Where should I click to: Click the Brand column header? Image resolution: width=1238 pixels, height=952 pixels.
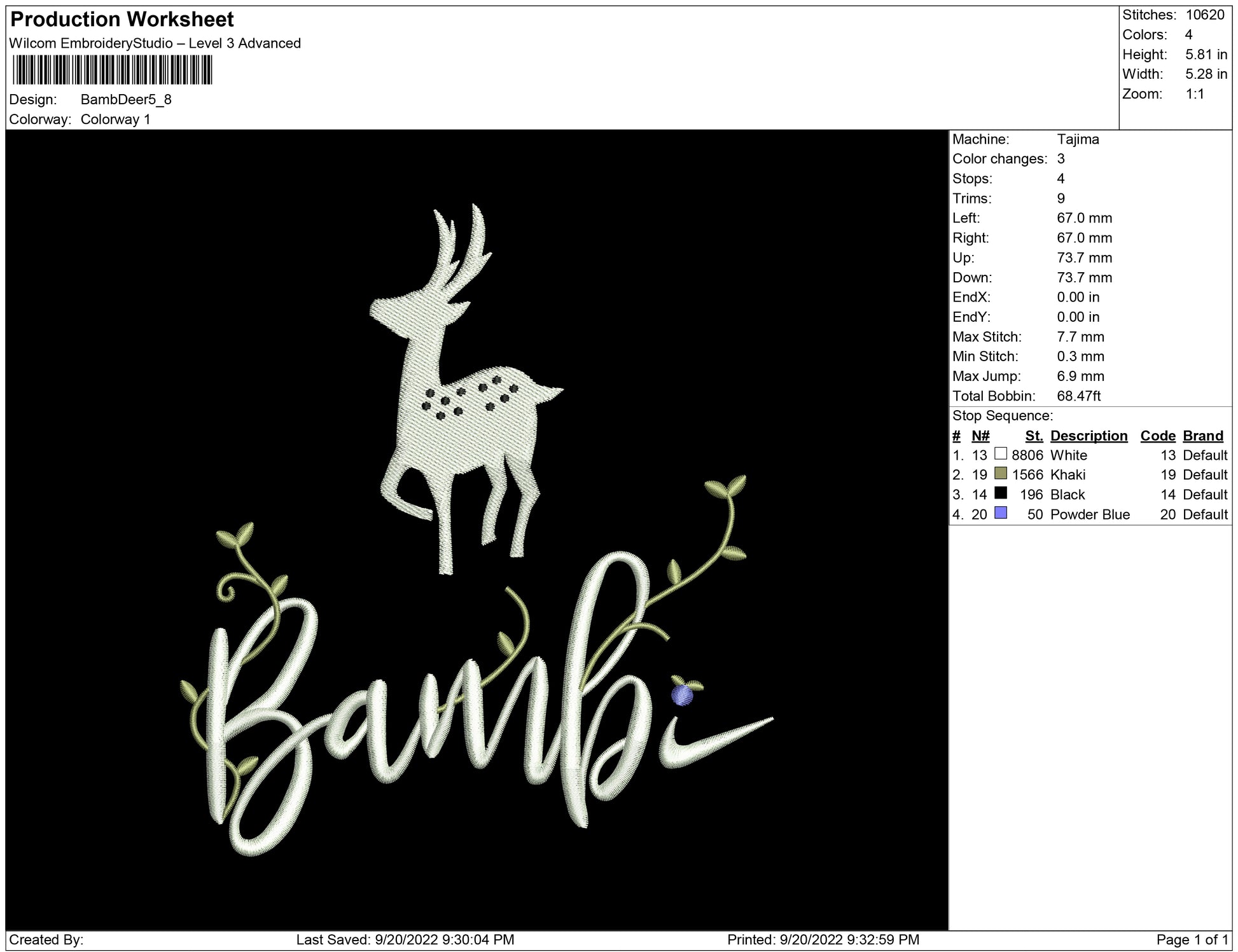[1202, 436]
